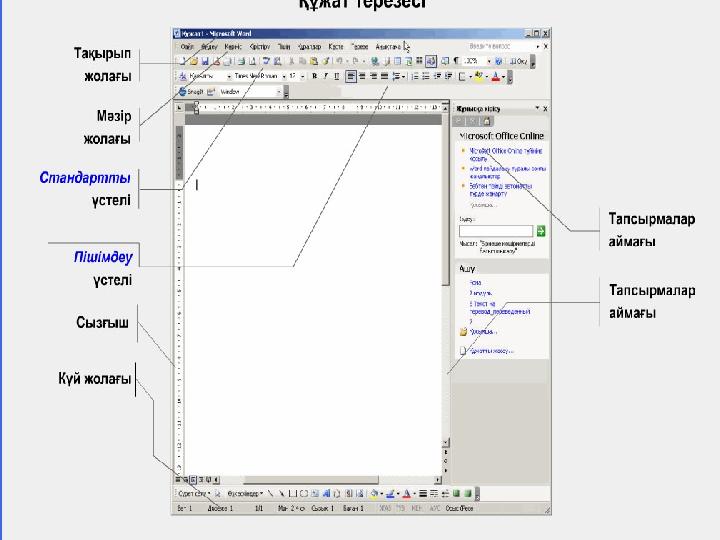Select Align Left
The height and width of the screenshot is (540, 720).
tap(351, 76)
